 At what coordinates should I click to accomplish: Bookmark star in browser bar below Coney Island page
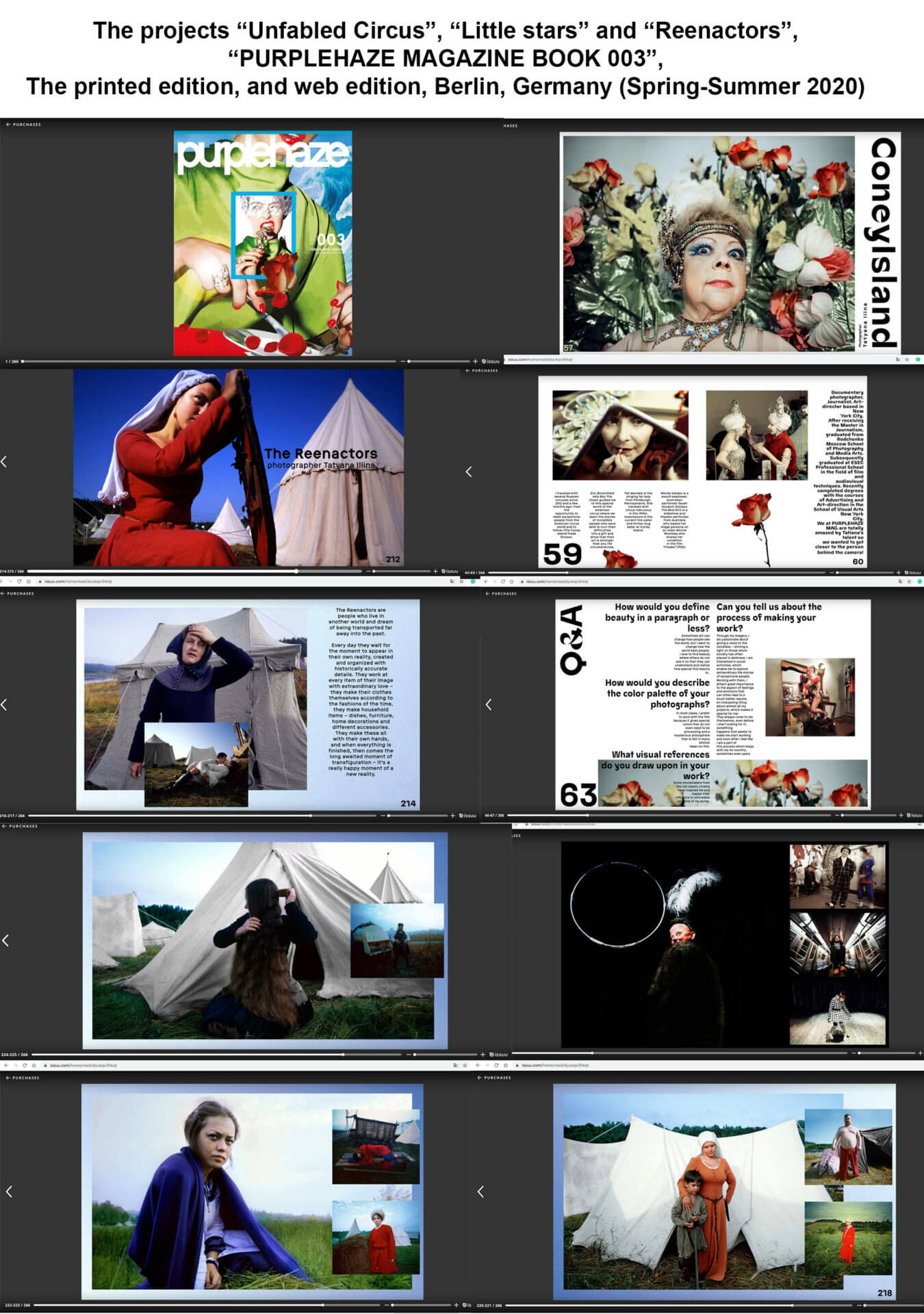click(x=907, y=359)
